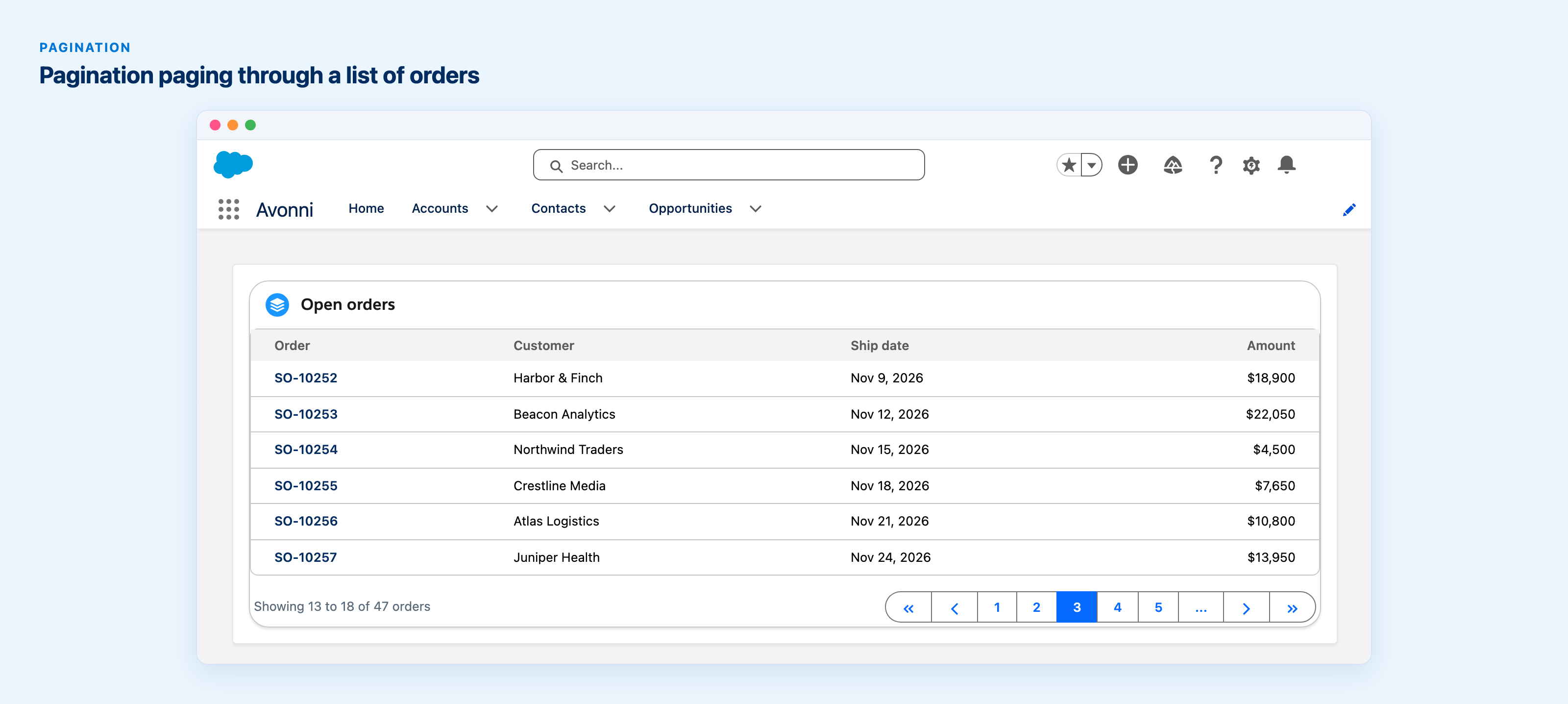1568x704 pixels.
Task: Click the Open orders layers icon
Action: (277, 304)
